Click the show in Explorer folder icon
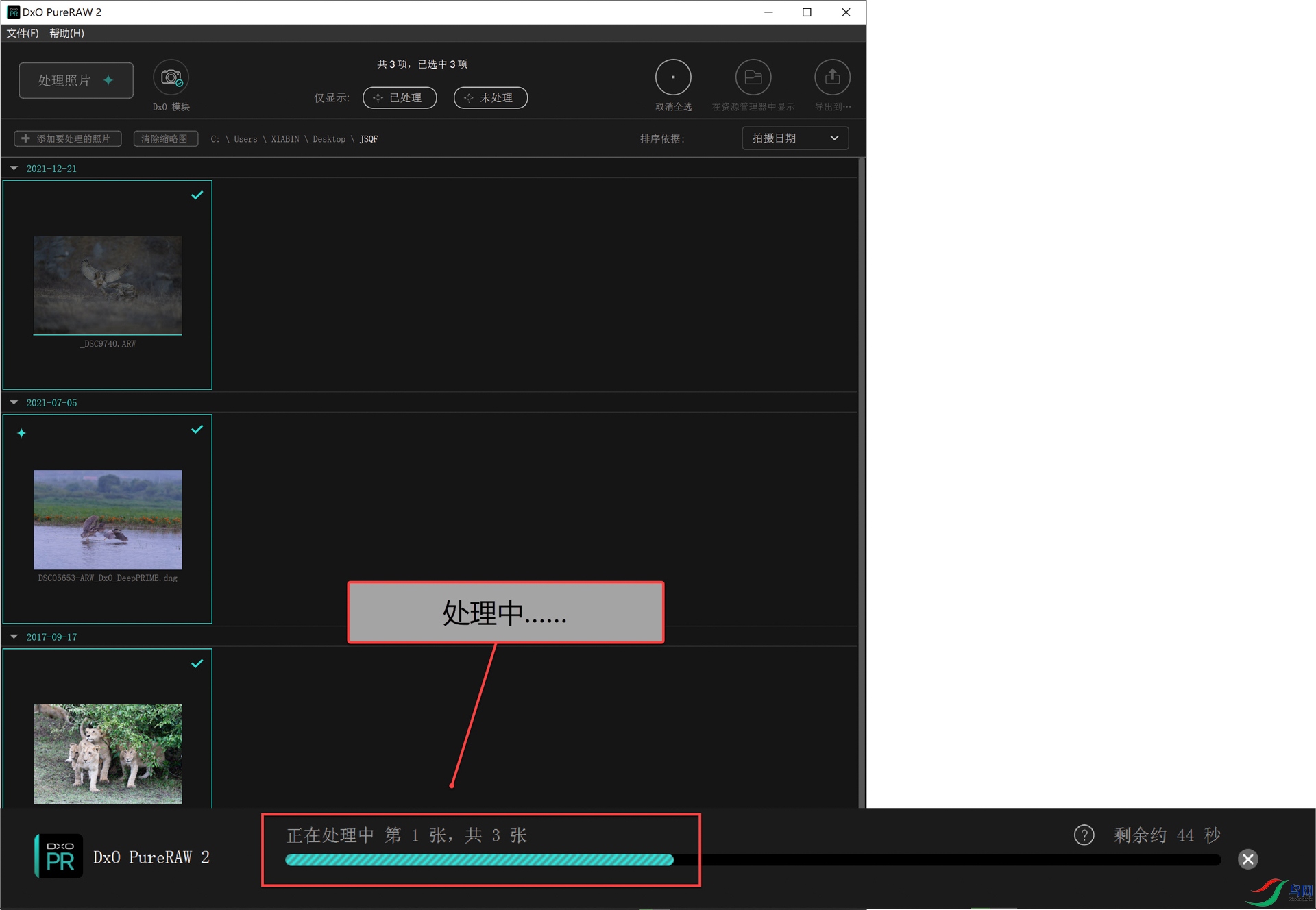 pos(753,77)
